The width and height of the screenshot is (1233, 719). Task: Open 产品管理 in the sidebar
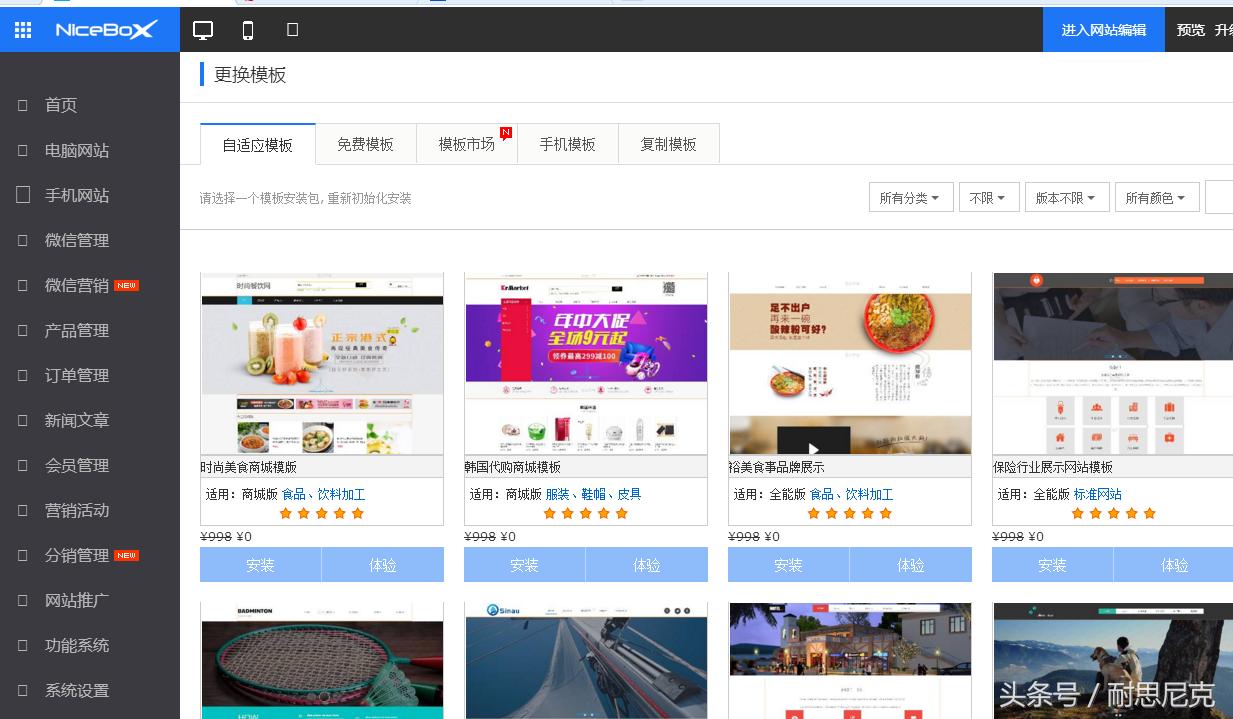66,330
